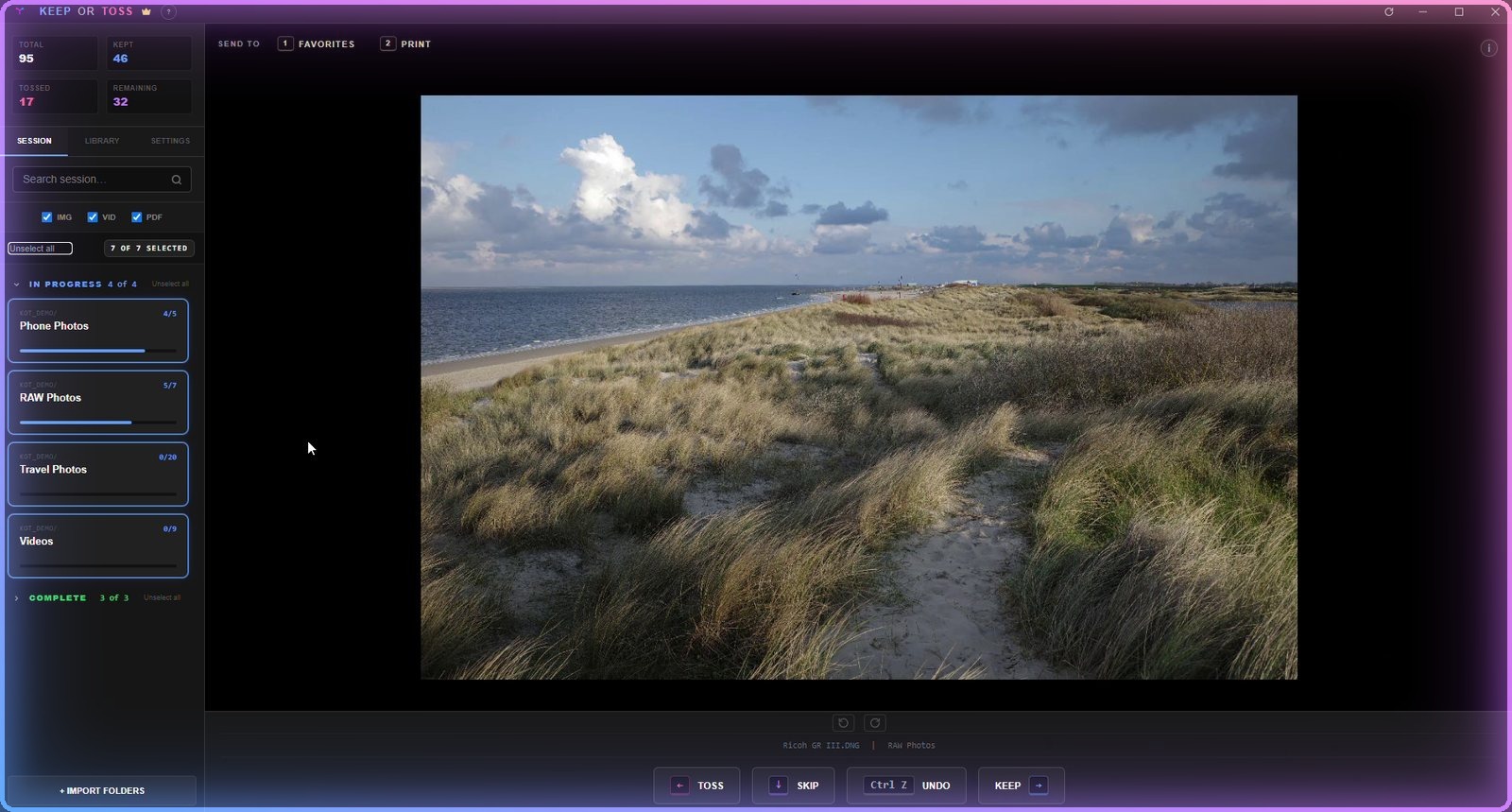The width and height of the screenshot is (1512, 812).
Task: Toggle the VID file type checkbox
Action: pyautogui.click(x=93, y=217)
